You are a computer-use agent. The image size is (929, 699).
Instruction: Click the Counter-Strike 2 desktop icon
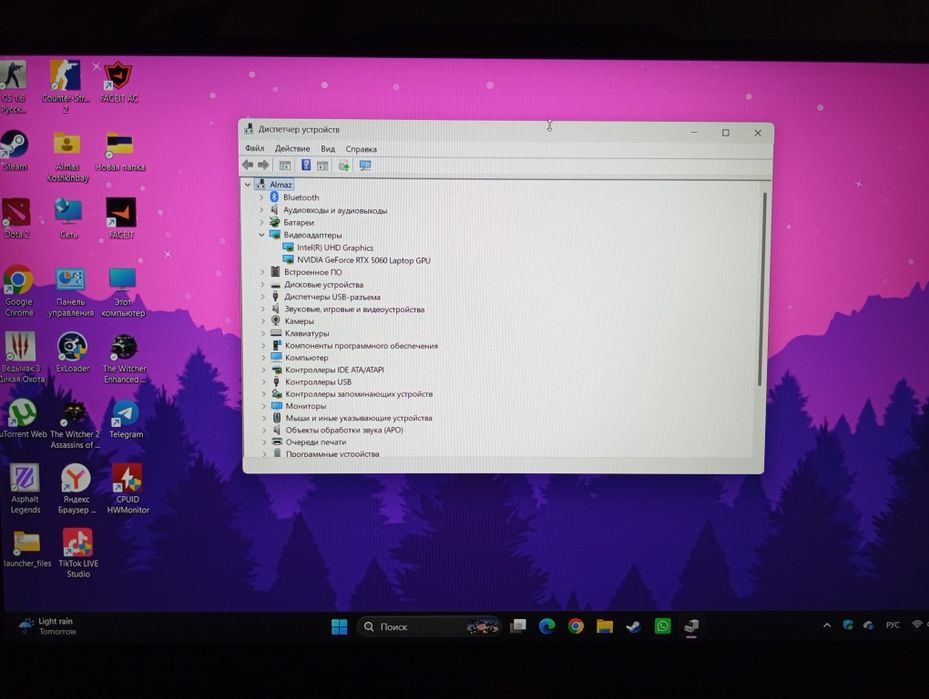point(65,86)
